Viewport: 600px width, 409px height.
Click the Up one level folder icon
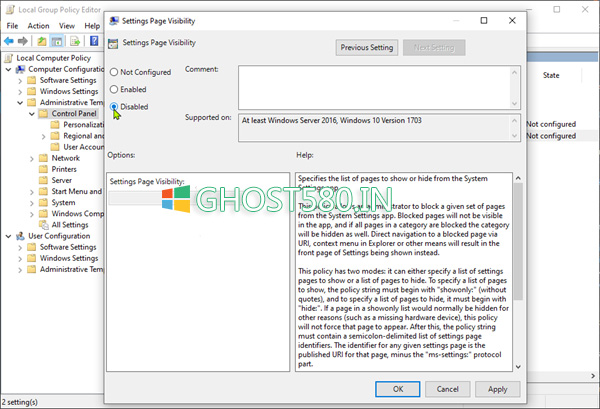click(x=42, y=41)
